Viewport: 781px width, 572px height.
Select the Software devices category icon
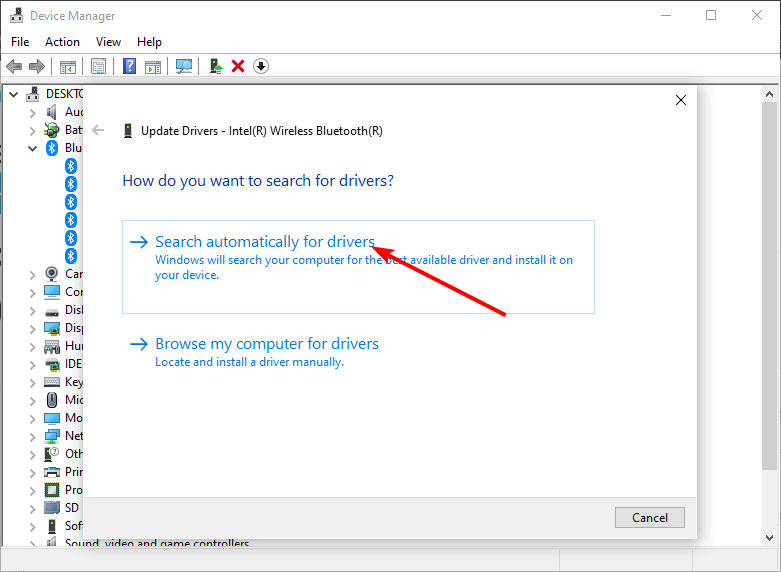(52, 526)
